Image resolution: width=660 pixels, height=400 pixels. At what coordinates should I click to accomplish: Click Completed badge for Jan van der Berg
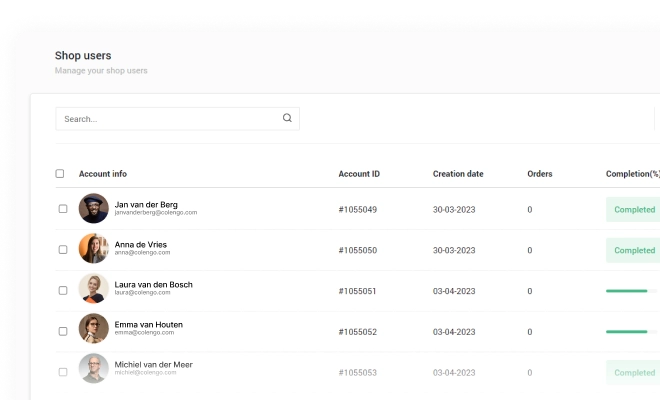(x=634, y=210)
